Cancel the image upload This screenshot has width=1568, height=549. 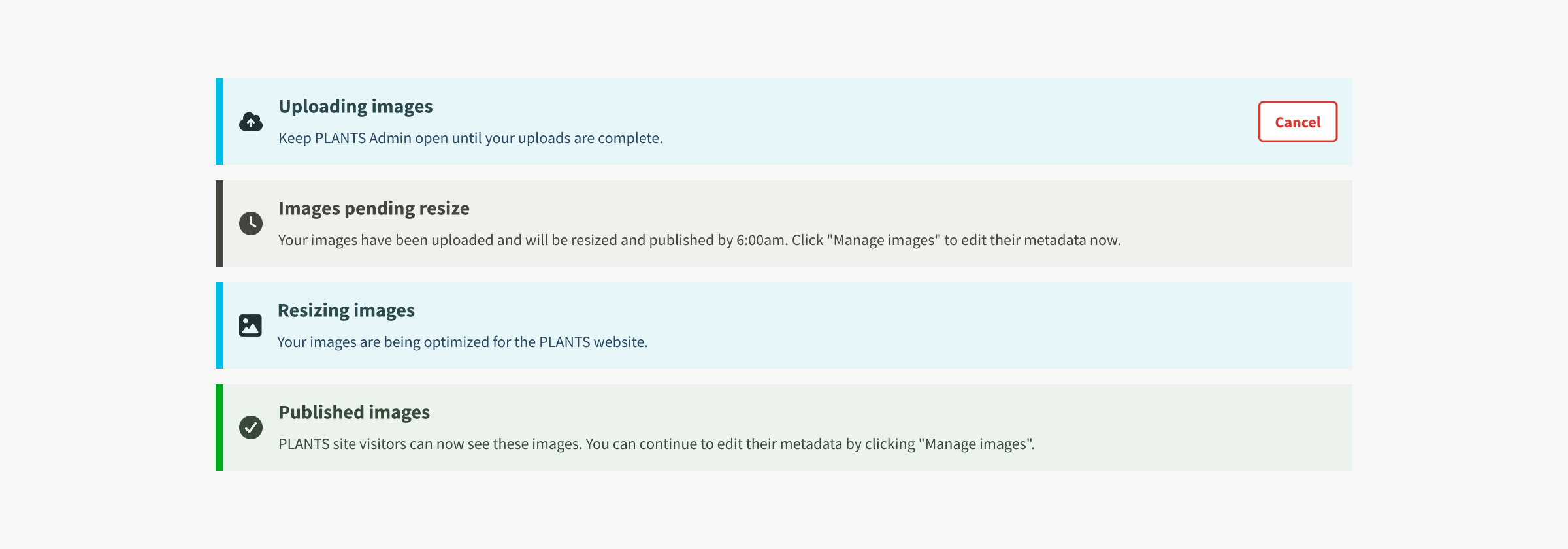[x=1298, y=122]
